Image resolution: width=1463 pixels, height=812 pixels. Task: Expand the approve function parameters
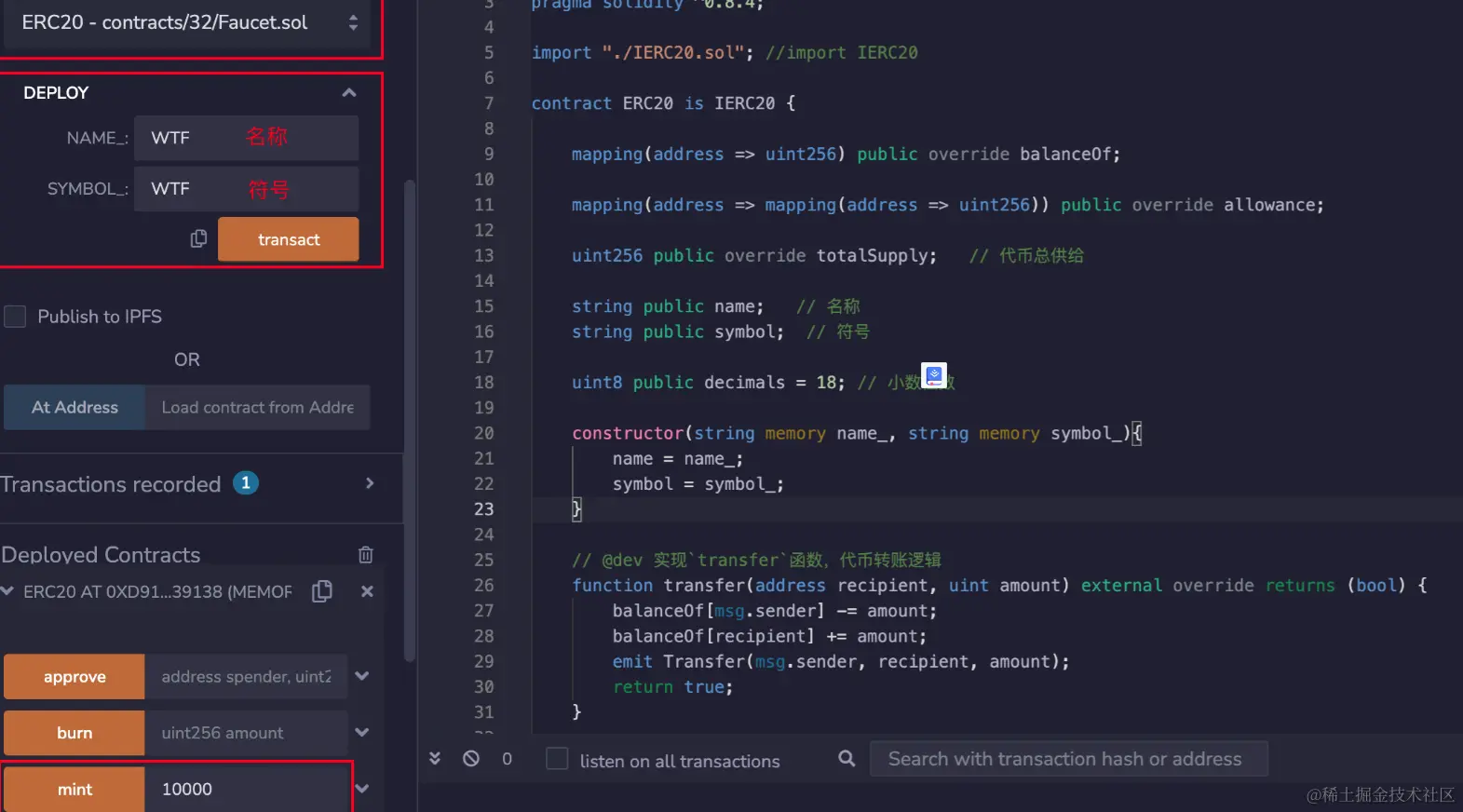(362, 676)
